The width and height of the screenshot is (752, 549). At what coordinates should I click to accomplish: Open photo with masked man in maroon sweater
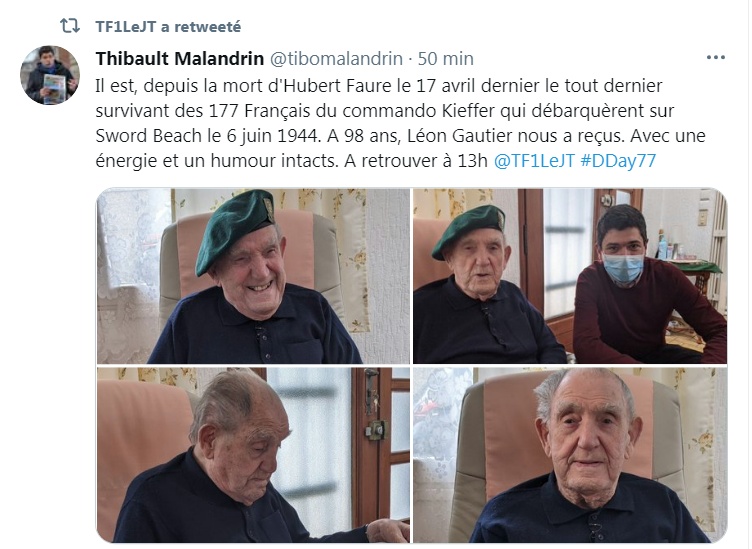click(x=570, y=276)
